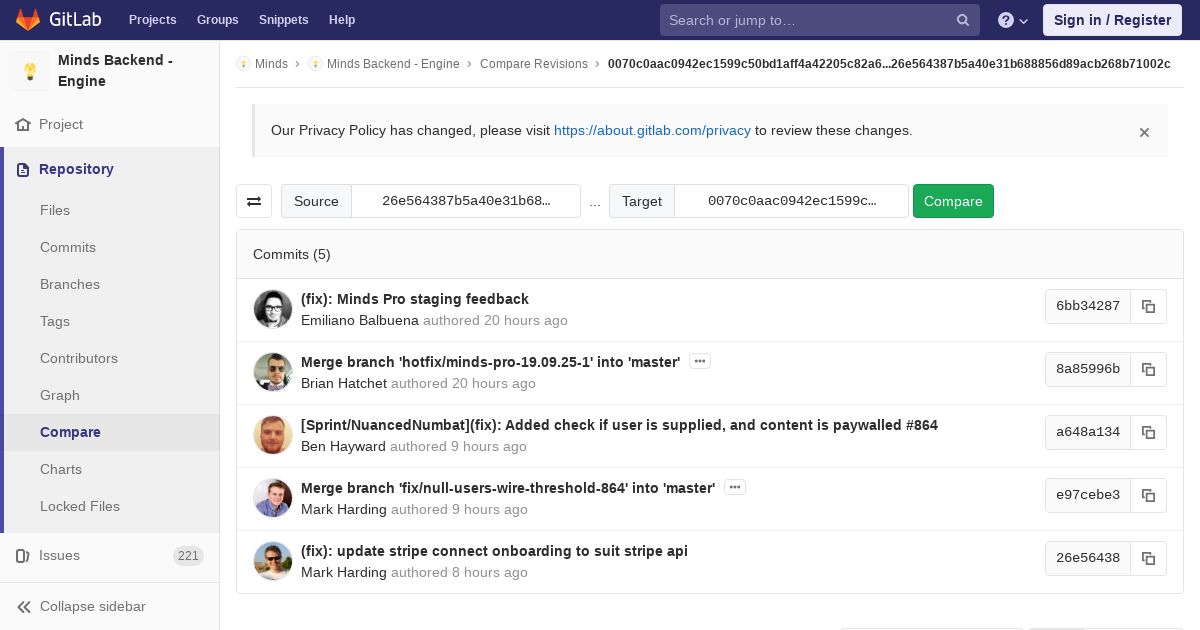Click the green Compare button
The width and height of the screenshot is (1200, 630).
click(953, 201)
